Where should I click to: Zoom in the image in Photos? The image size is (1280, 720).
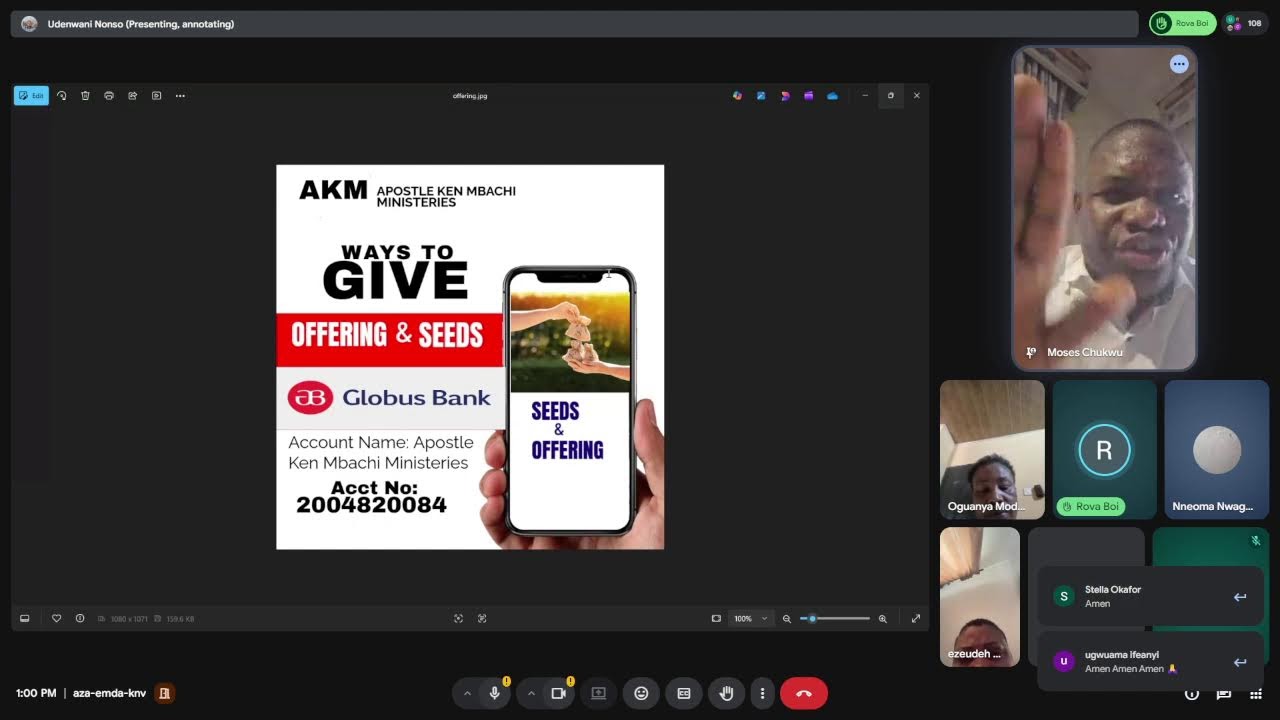click(x=882, y=619)
